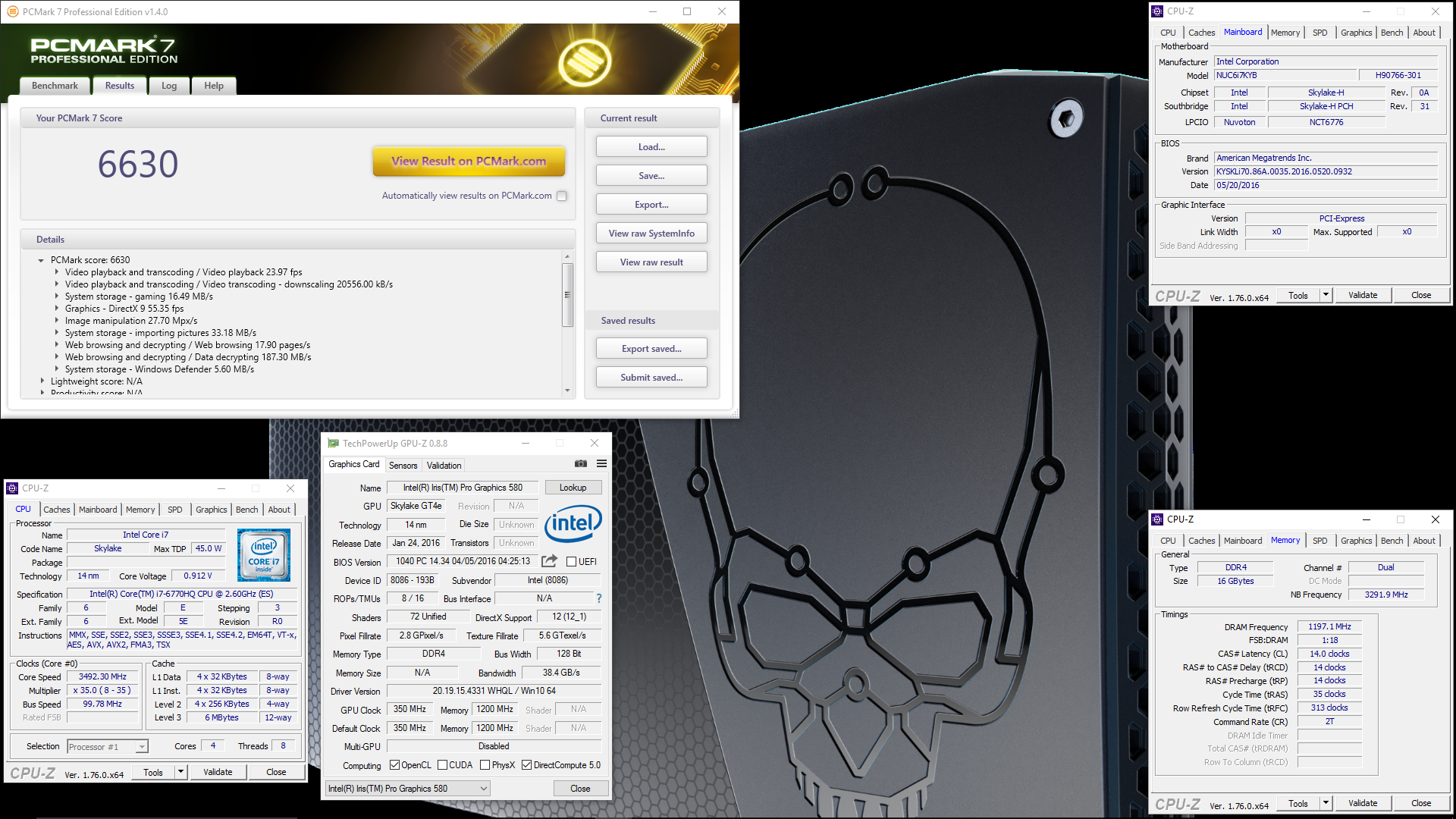1456x819 pixels.
Task: Click the CPU-Z Memory window title icon
Action: tap(1157, 519)
